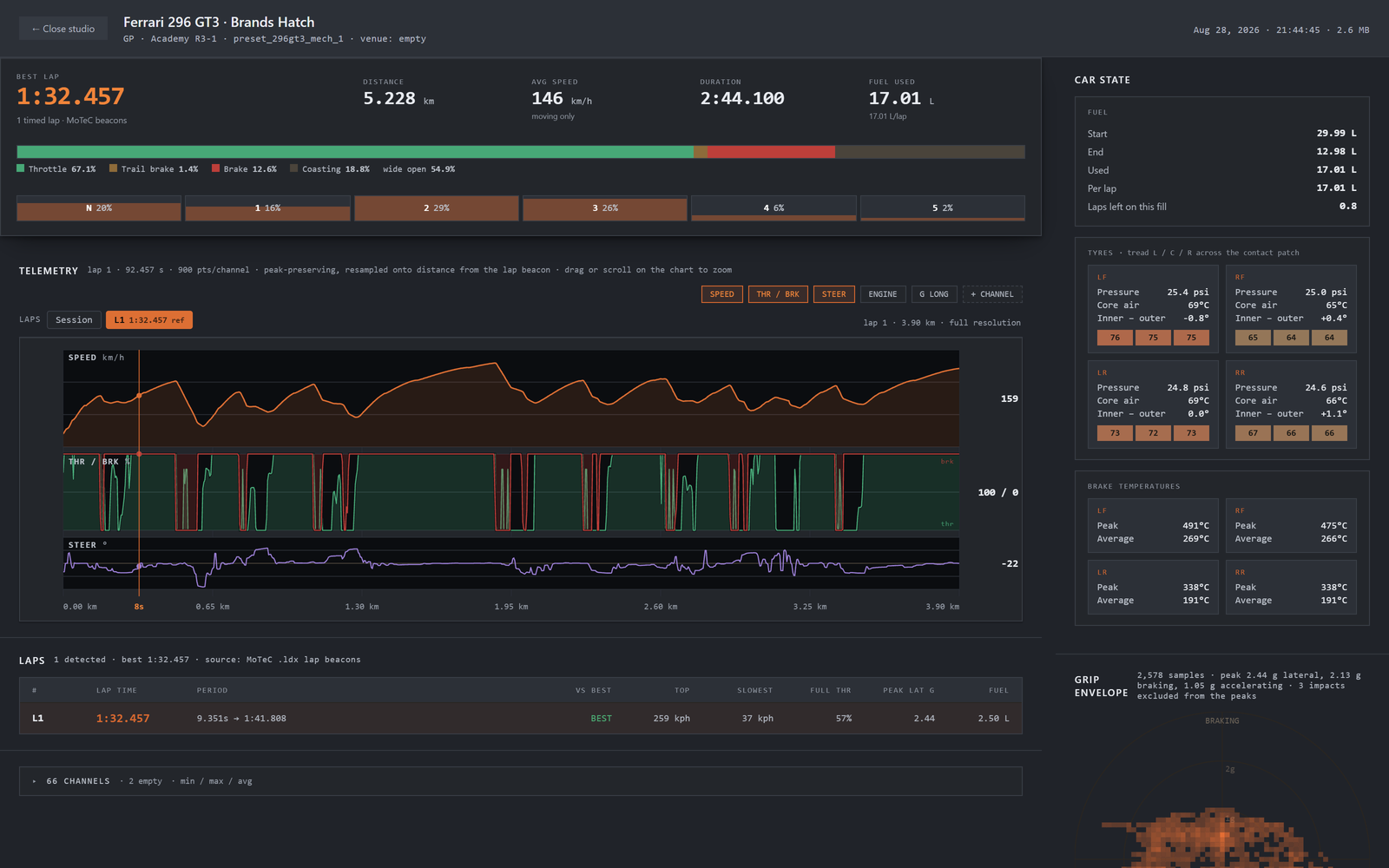
Task: Click the Coasting 18.8% legend swatch
Action: [x=293, y=168]
